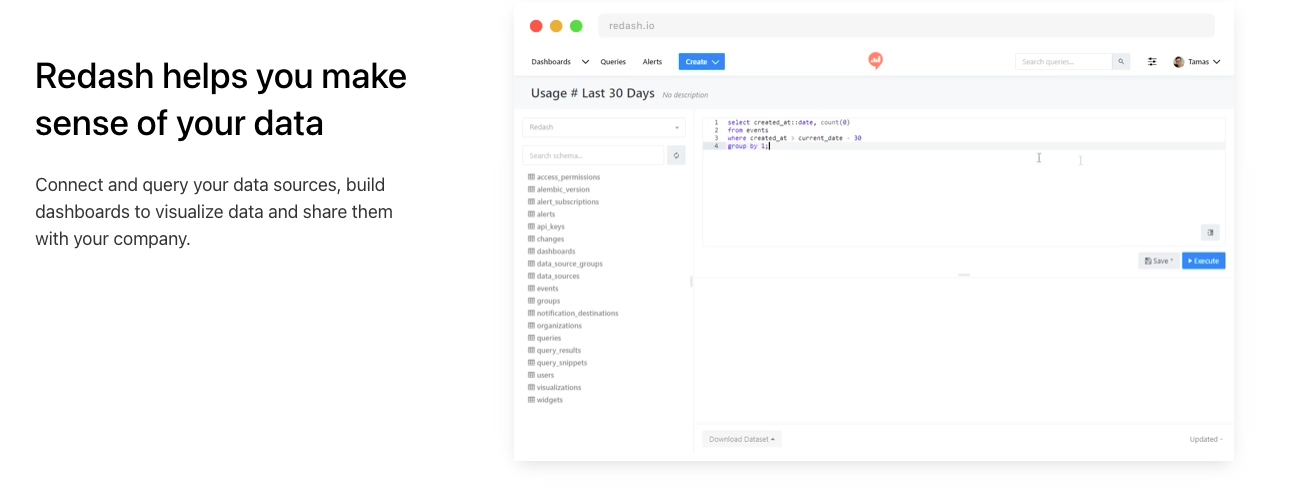The height and width of the screenshot is (498, 1301).
Task: Click Tamas's profile avatar
Action: (x=1178, y=62)
